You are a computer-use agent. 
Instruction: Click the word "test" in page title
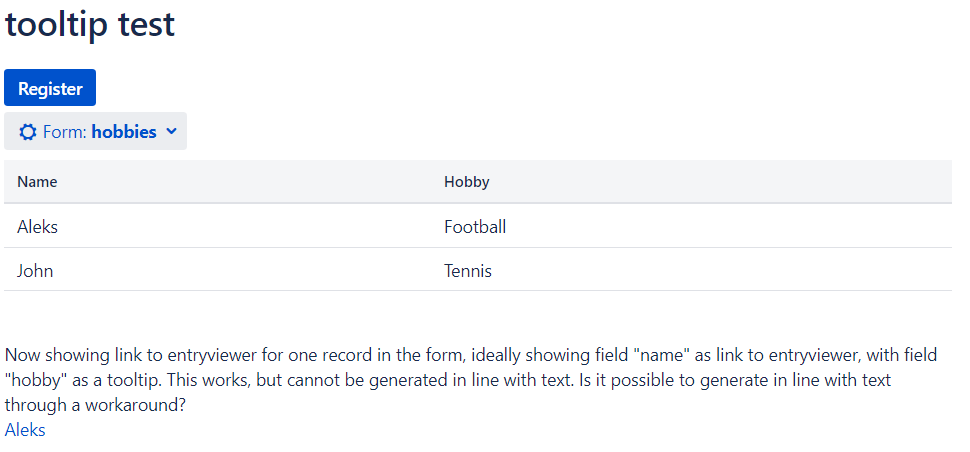(x=147, y=25)
